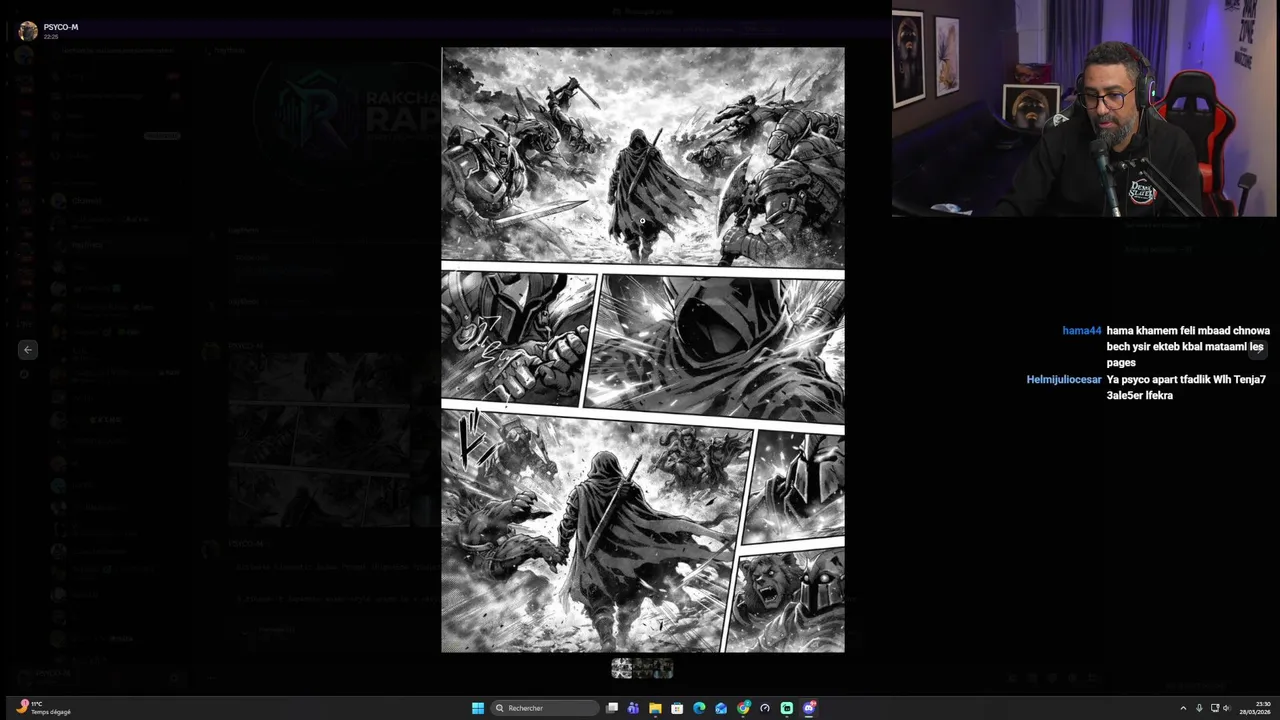Click the enlarged manga page image

pos(643,350)
